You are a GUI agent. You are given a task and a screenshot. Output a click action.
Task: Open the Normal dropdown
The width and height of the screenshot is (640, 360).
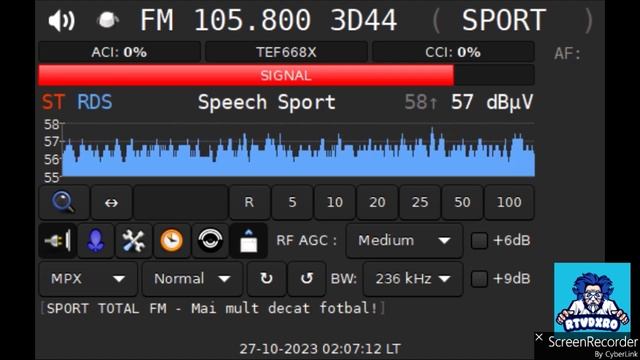192,279
